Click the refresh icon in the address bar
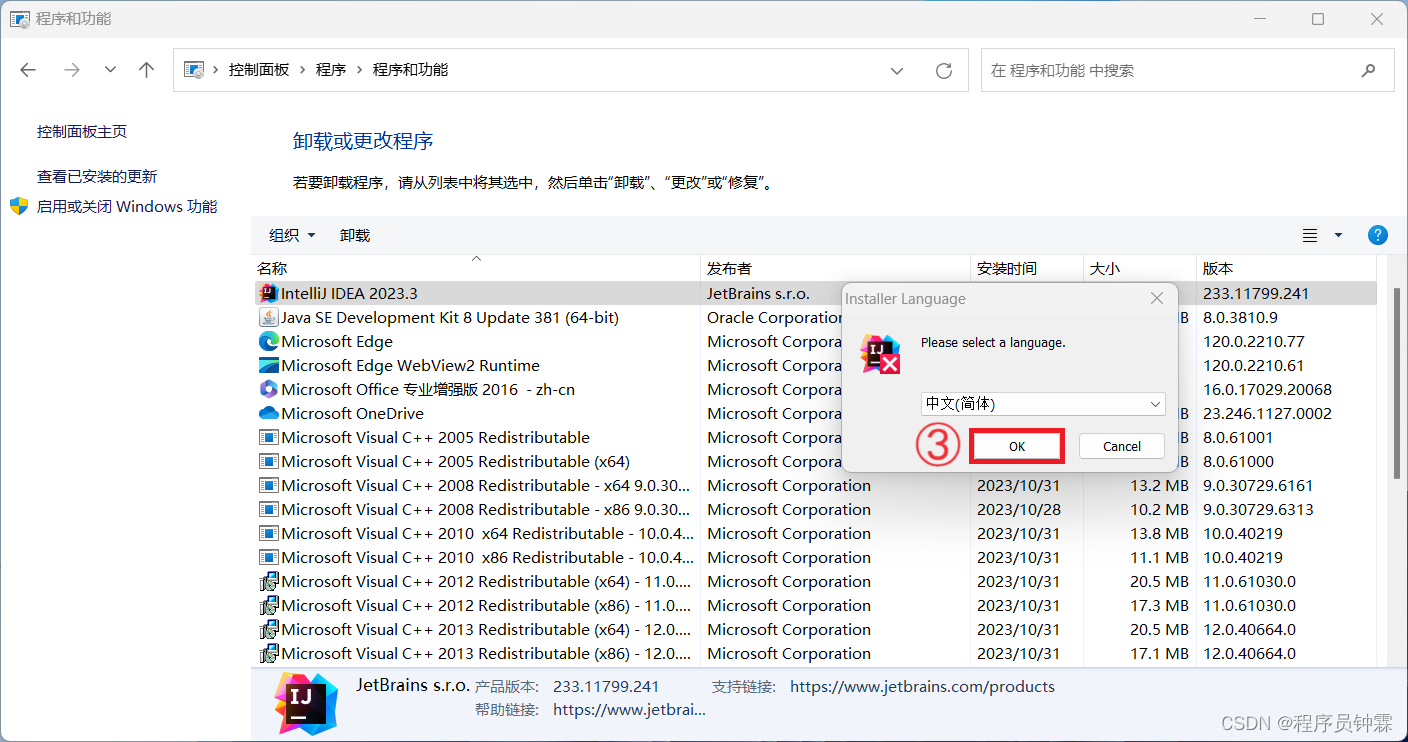The height and width of the screenshot is (742, 1408). pyautogui.click(x=943, y=71)
